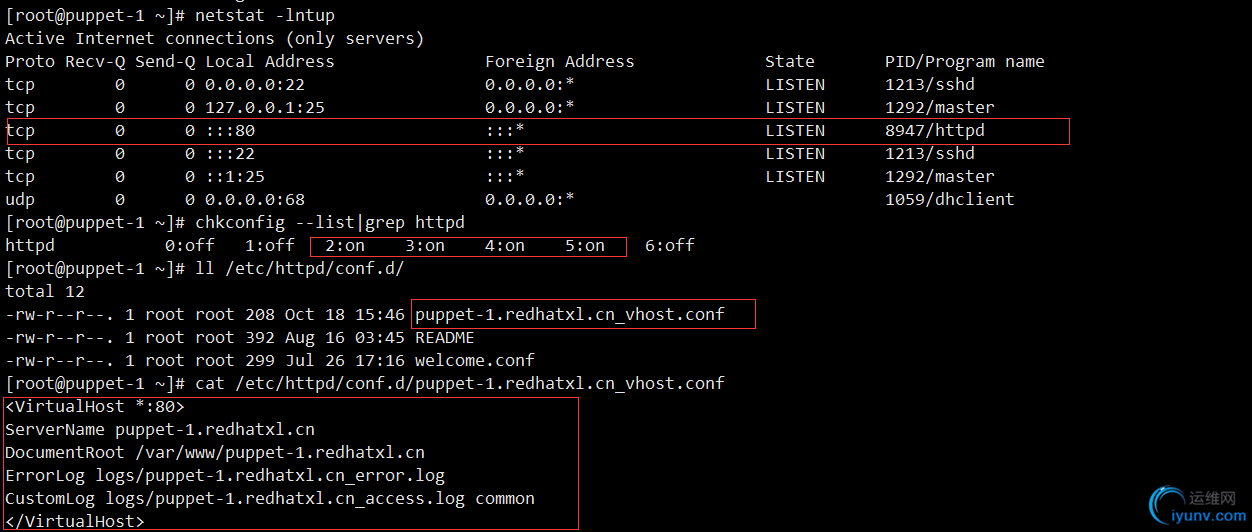Click the 6:off runlevel value
1252x532 pixels.
[669, 245]
